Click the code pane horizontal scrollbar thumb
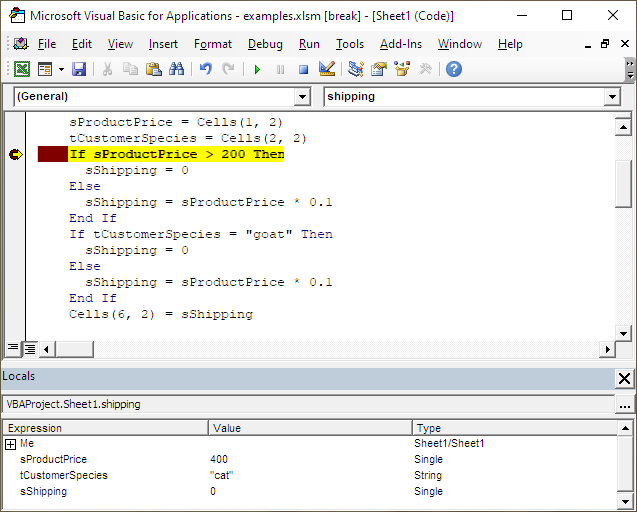 click(74, 349)
